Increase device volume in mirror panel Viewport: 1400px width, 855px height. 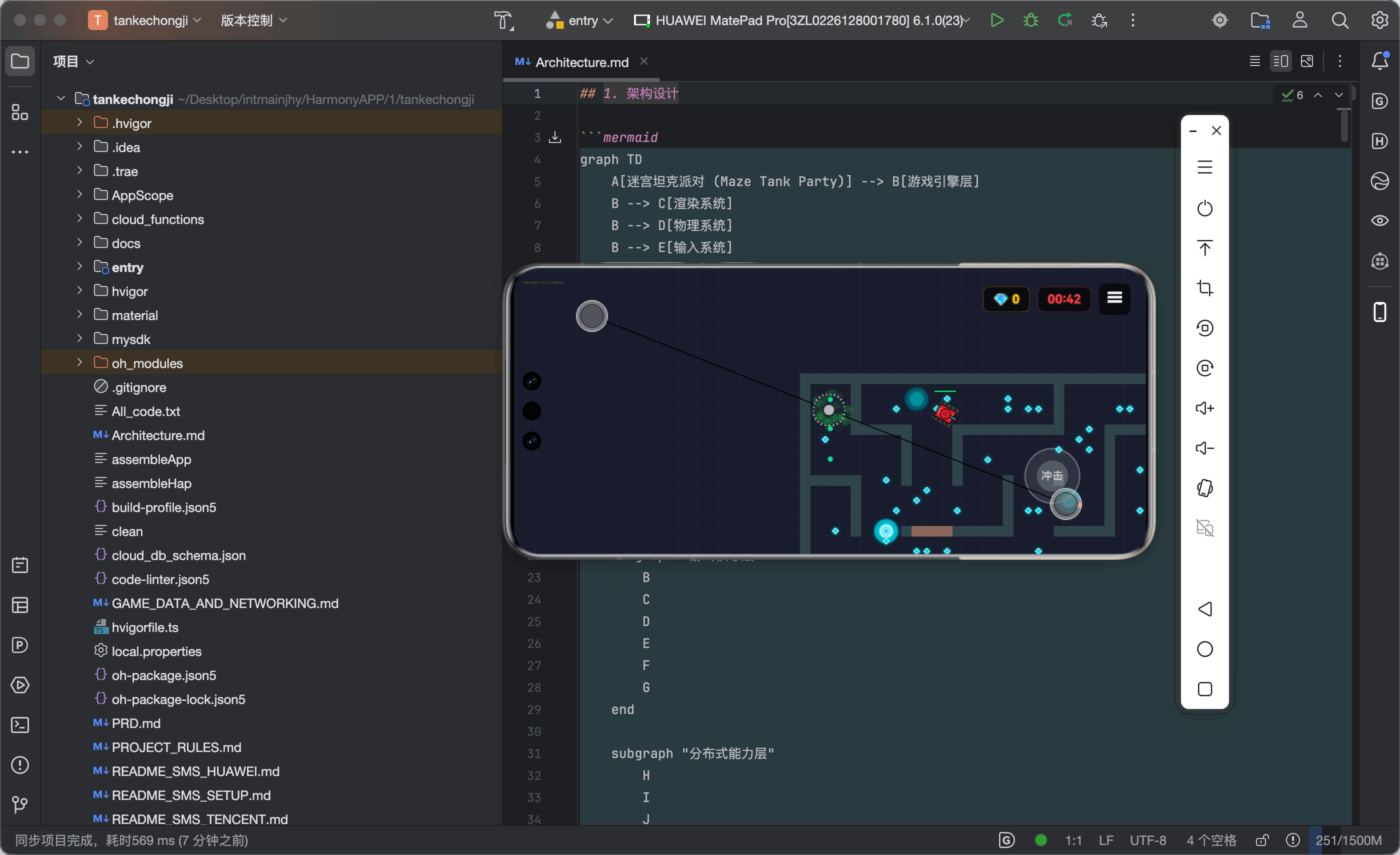pos(1204,408)
